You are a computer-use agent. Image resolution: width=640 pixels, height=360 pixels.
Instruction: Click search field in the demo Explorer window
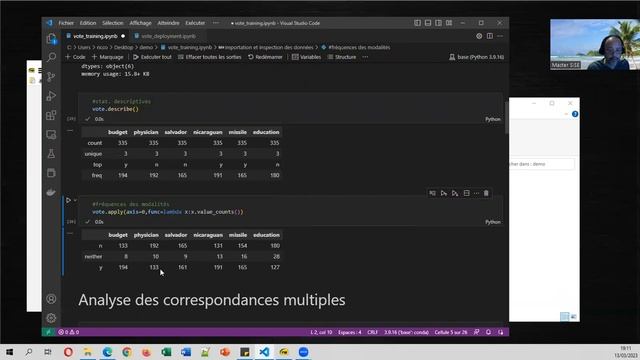542,164
